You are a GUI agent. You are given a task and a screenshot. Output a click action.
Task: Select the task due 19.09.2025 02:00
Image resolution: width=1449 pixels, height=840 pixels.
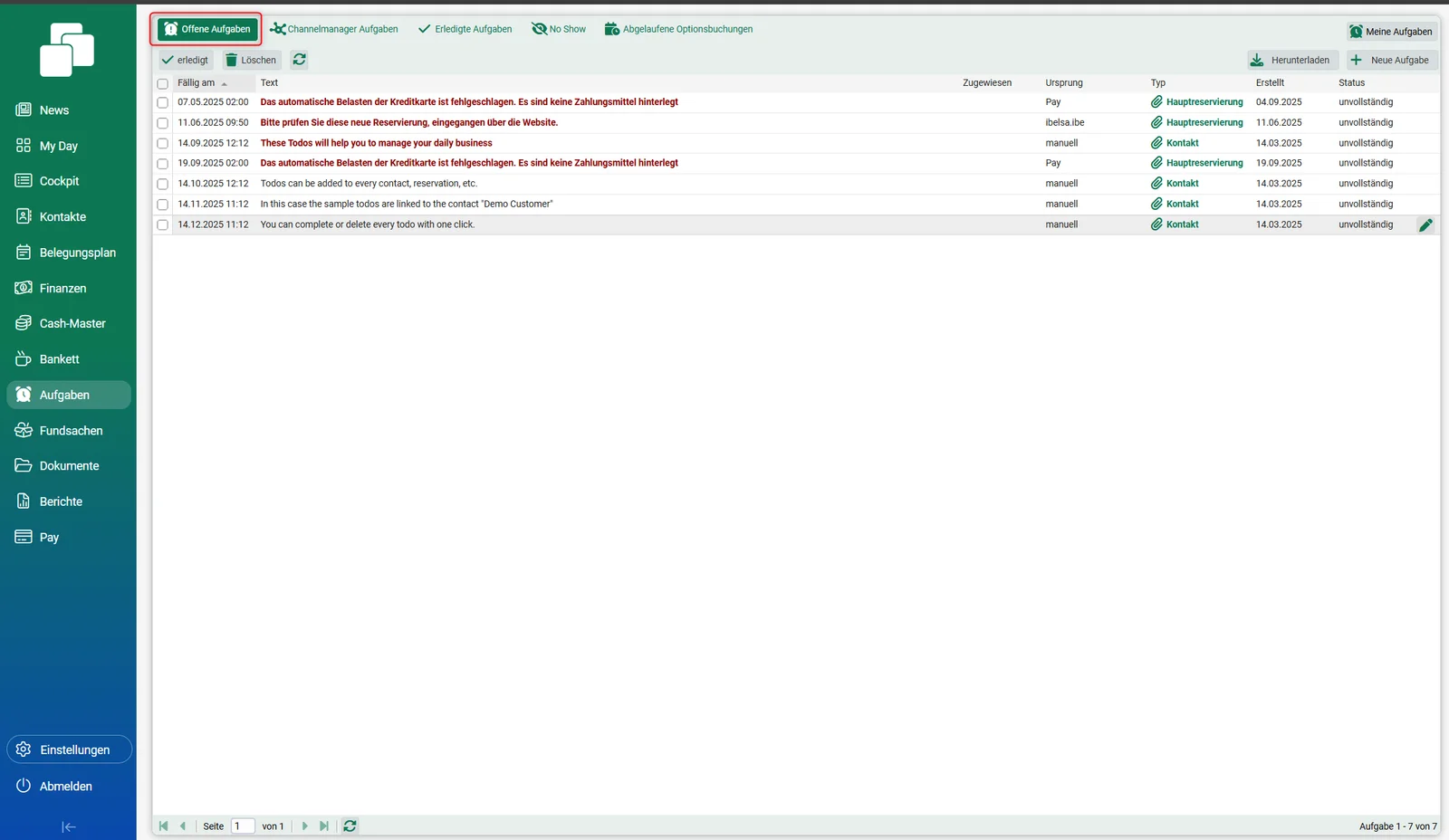point(163,164)
